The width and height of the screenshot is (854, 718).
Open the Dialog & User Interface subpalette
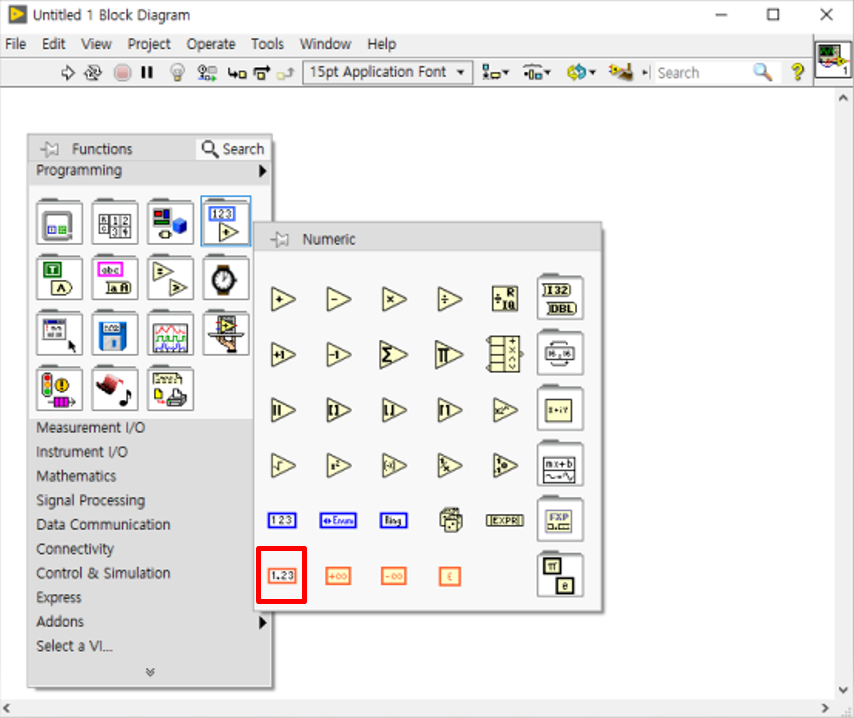(x=59, y=333)
